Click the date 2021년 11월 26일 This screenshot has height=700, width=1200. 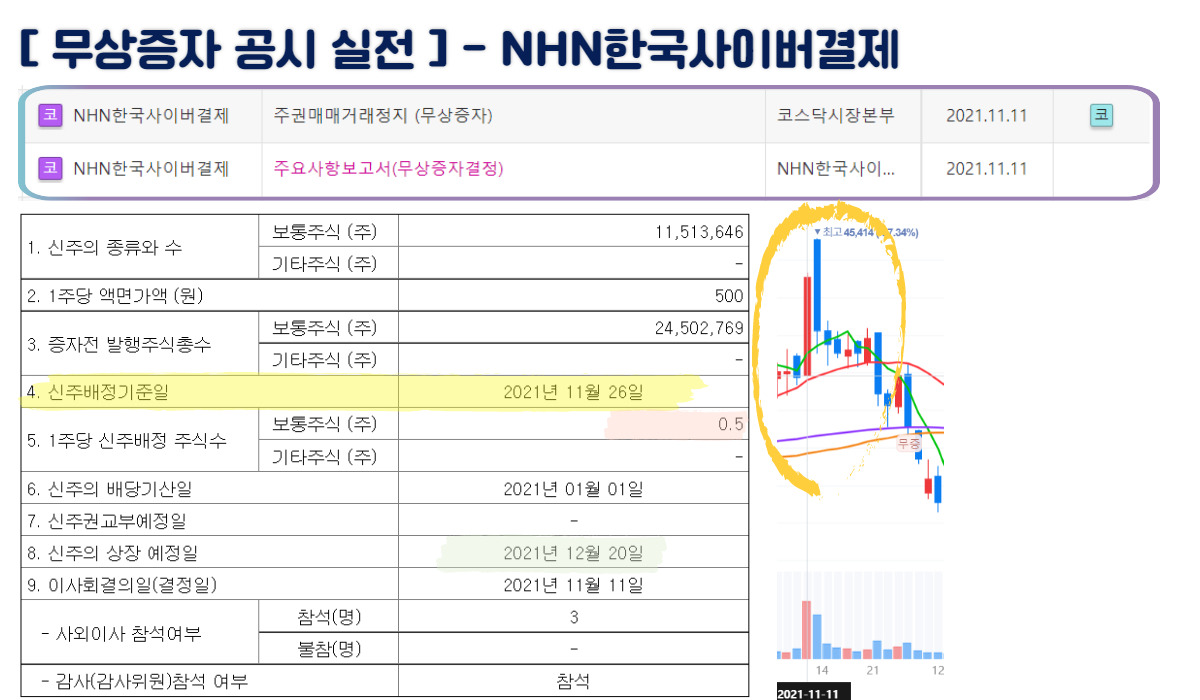pos(573,392)
